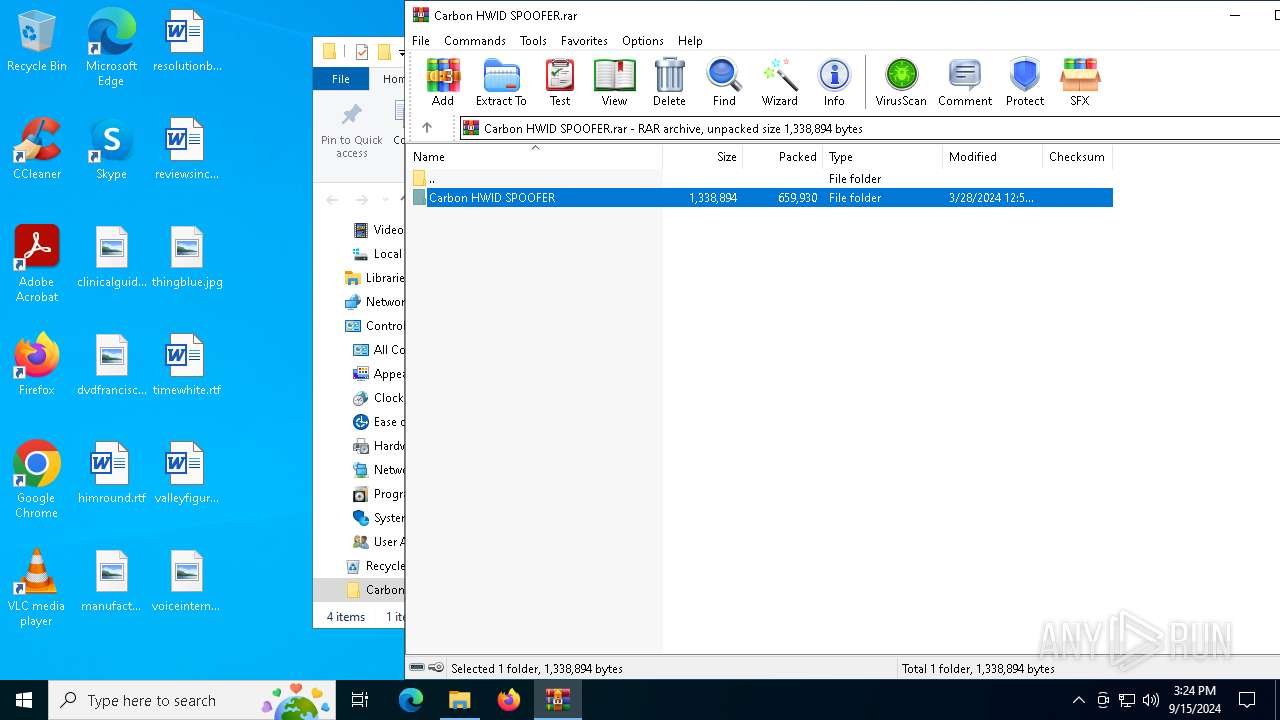This screenshot has width=1280, height=720.
Task: Open the File tab in File Explorer
Action: click(341, 79)
